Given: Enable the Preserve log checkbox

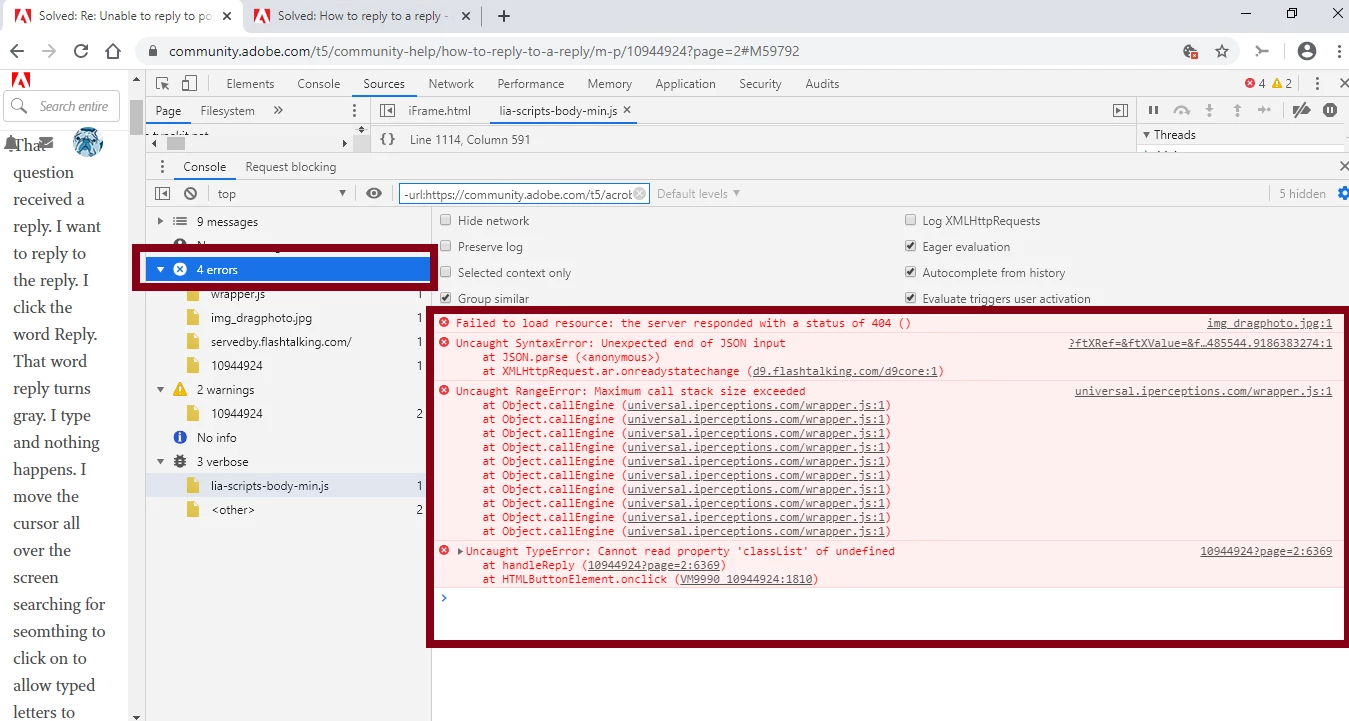Looking at the screenshot, I should 446,247.
